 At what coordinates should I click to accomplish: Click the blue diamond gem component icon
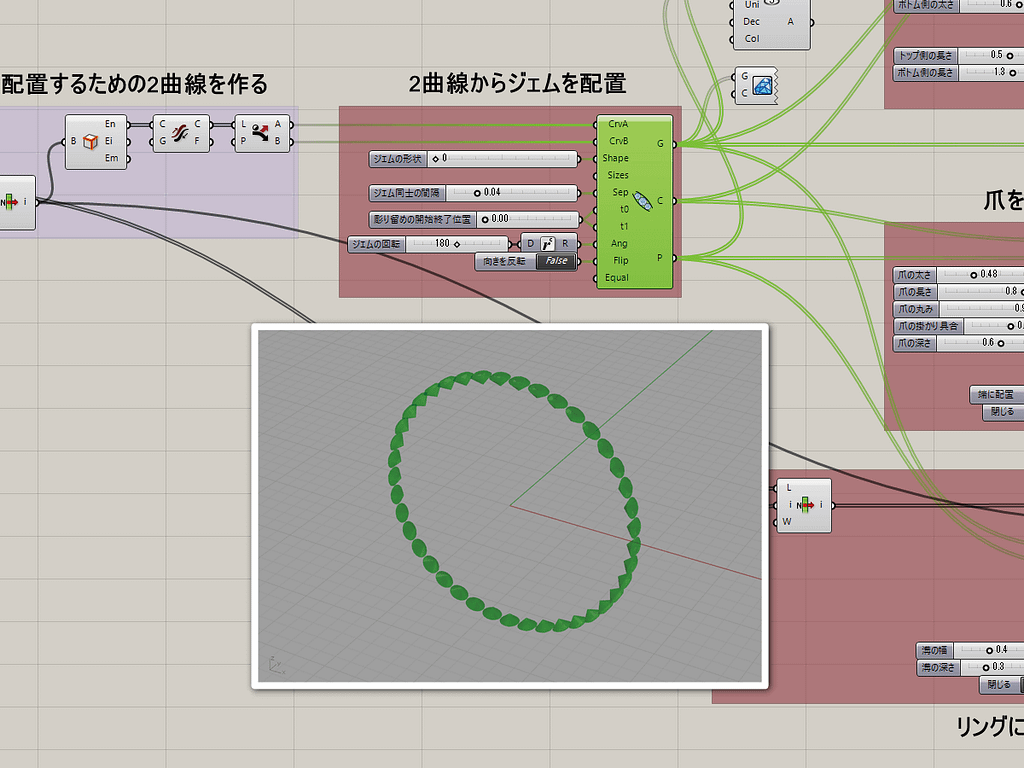pyautogui.click(x=763, y=85)
